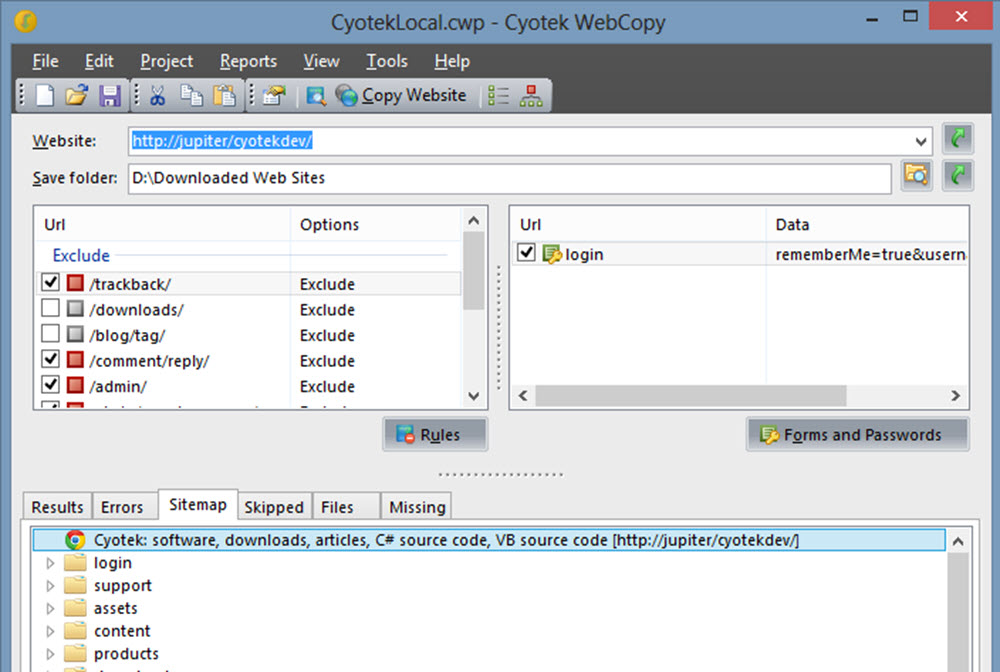Screen dimensions: 1000x672
Task: Click the Forms and Passwords button
Action: (x=857, y=435)
